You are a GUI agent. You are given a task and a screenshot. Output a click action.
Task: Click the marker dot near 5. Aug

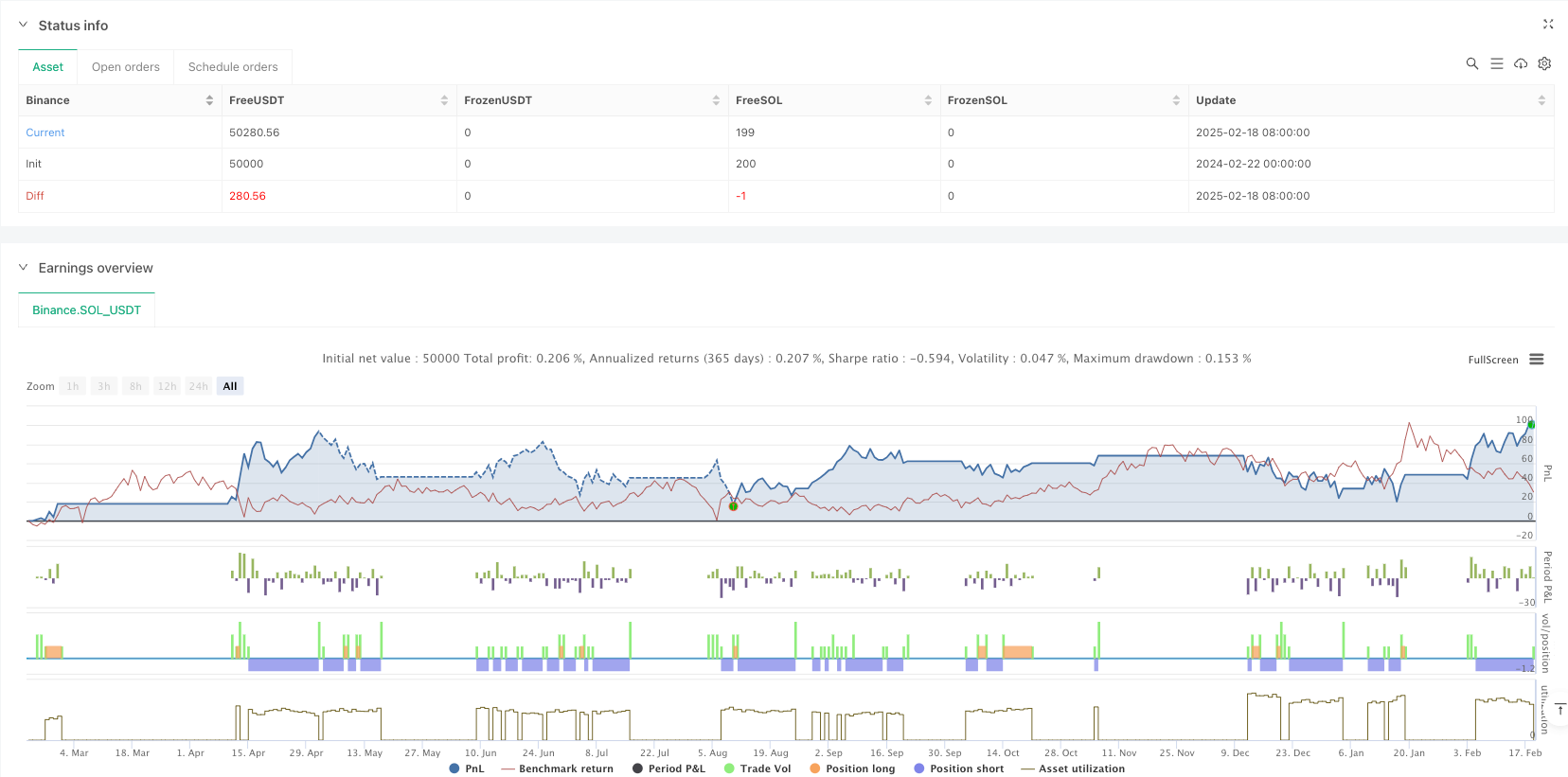tap(733, 506)
